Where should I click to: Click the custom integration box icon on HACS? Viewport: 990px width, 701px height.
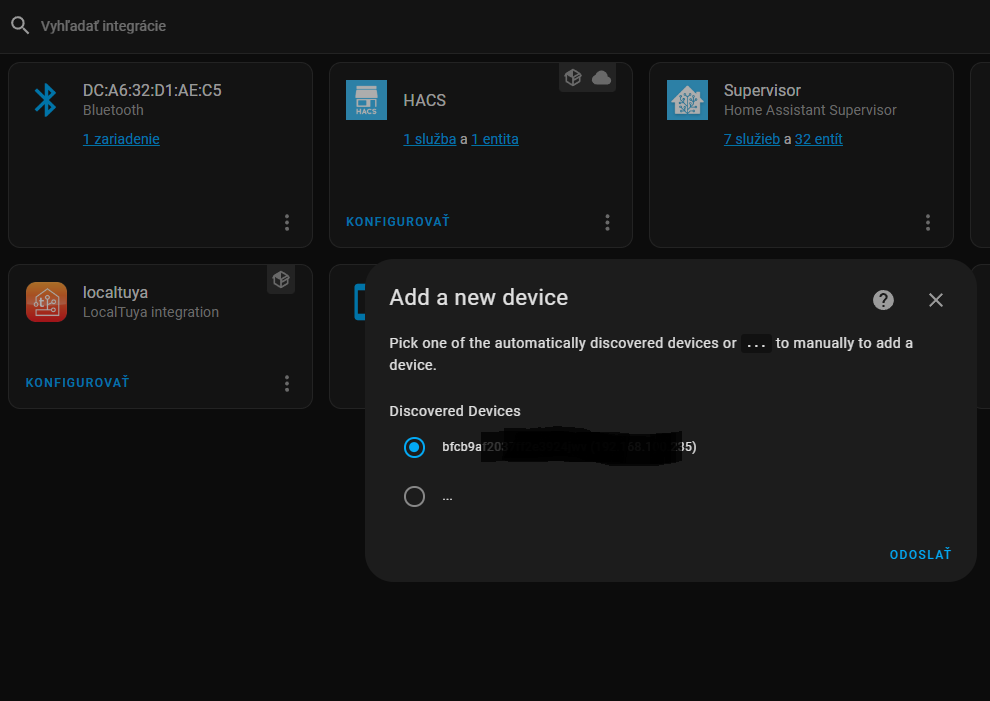(573, 78)
